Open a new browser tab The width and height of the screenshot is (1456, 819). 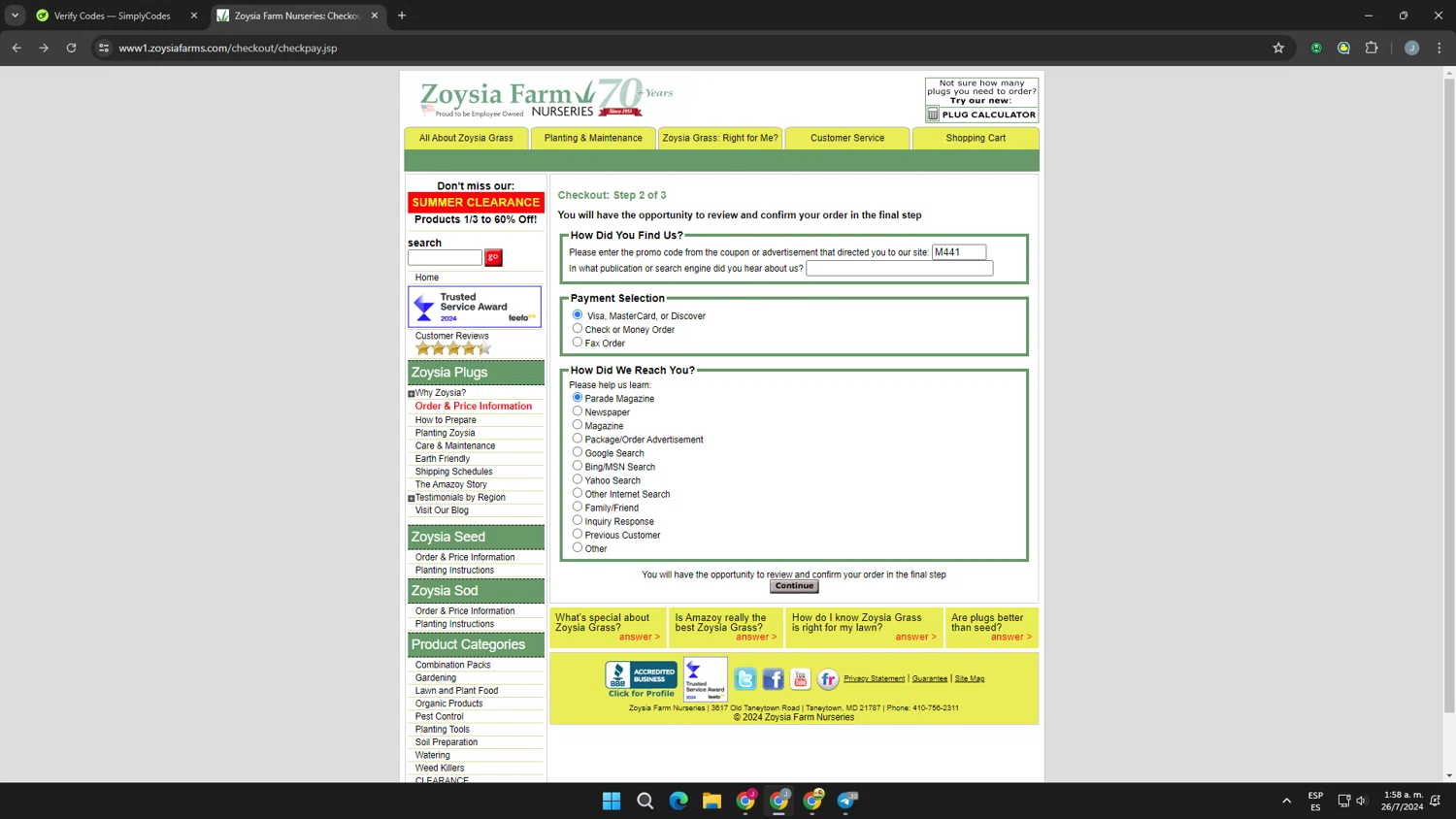(402, 16)
